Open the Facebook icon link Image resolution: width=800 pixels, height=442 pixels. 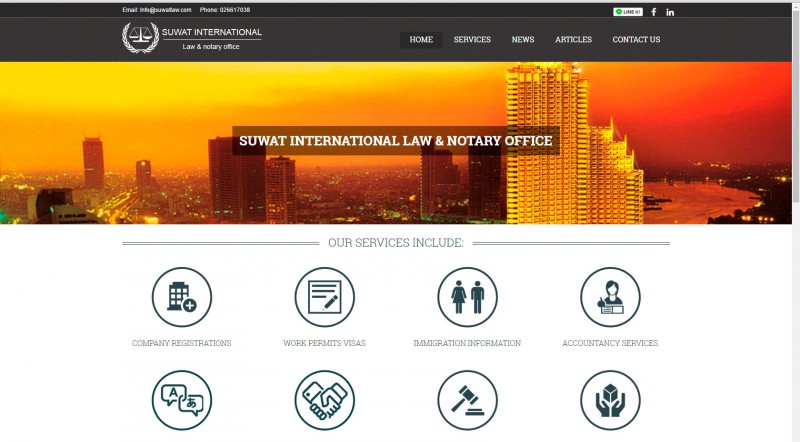click(654, 12)
